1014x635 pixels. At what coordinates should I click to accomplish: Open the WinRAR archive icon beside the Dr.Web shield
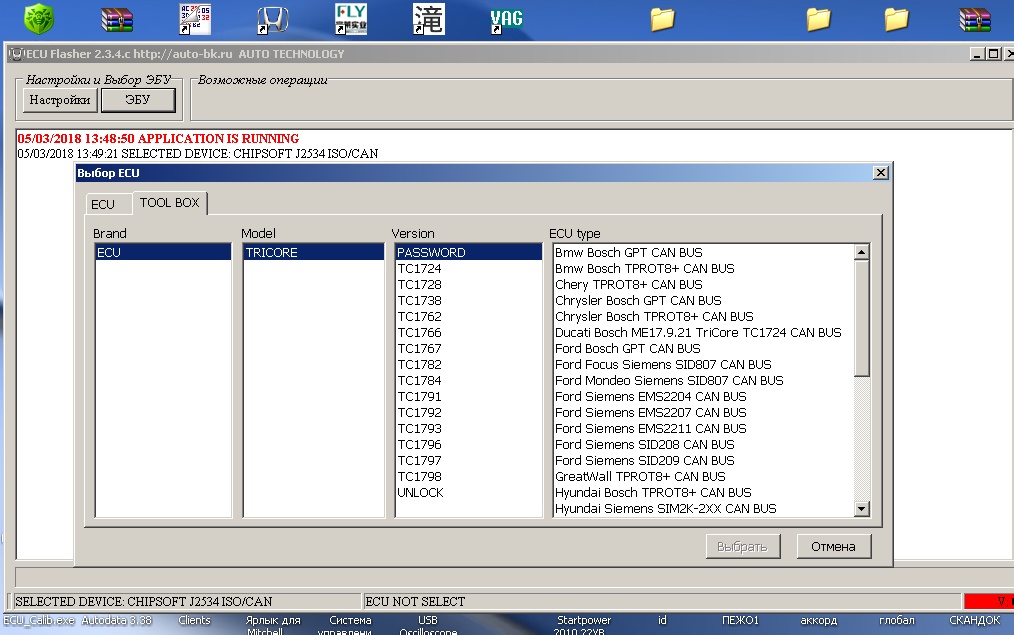117,19
